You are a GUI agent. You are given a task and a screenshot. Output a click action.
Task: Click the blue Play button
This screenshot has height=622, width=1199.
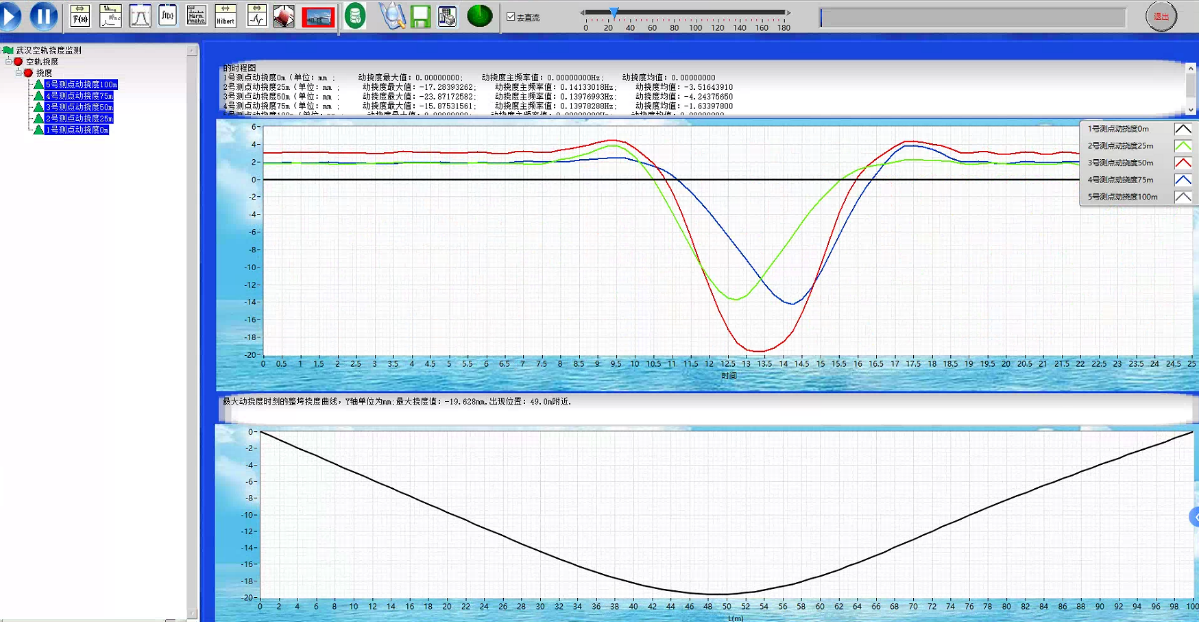9,15
